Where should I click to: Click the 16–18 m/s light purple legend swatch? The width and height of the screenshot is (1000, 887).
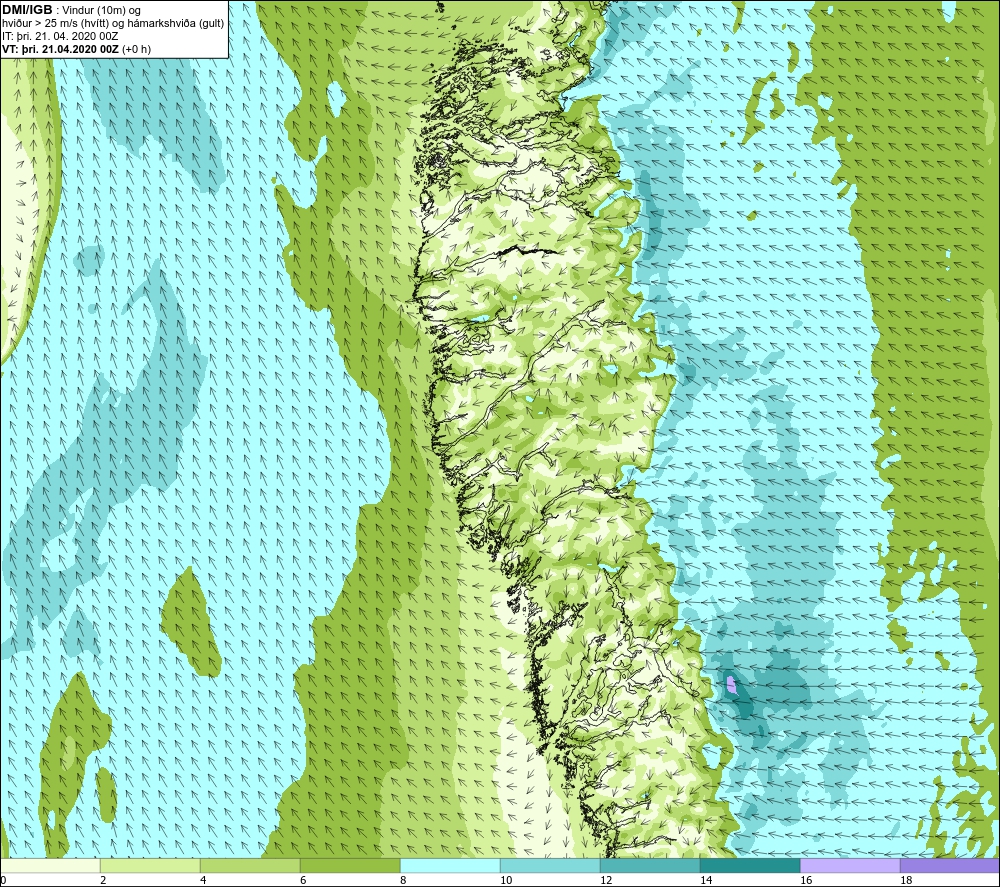850,865
